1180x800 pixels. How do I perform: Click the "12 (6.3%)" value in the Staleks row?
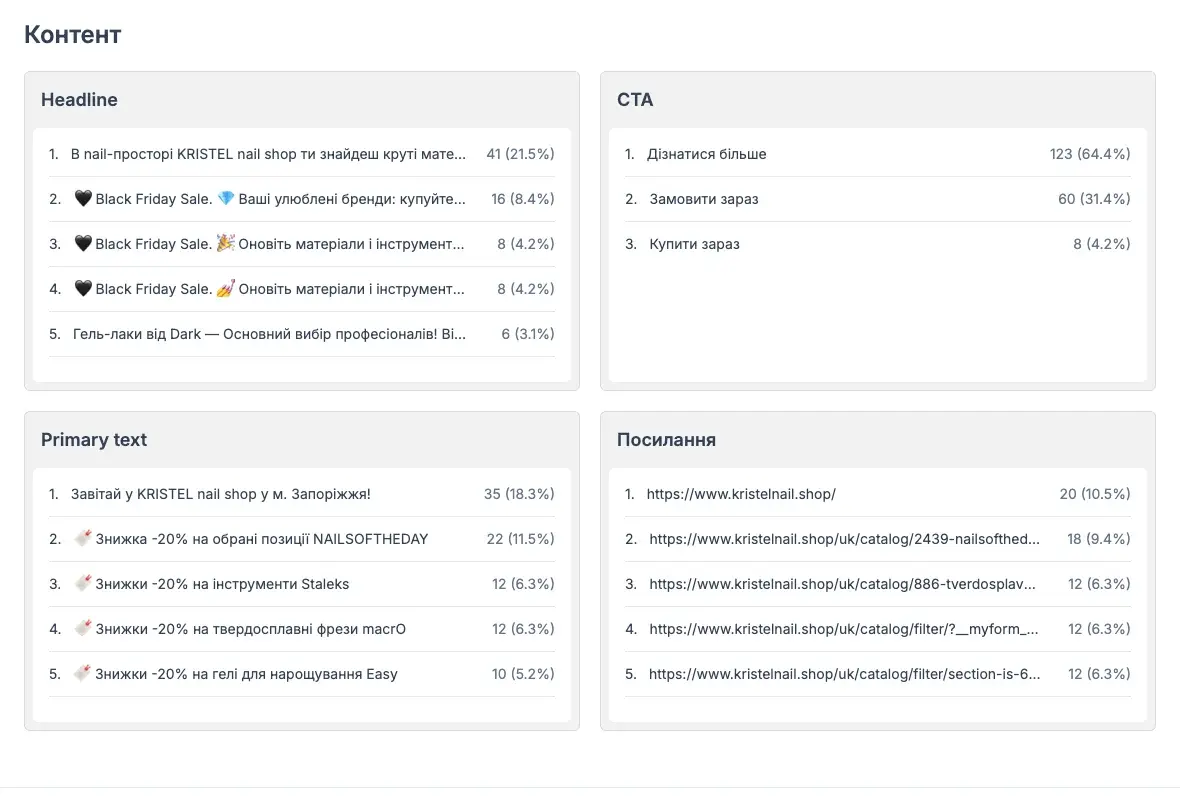523,584
